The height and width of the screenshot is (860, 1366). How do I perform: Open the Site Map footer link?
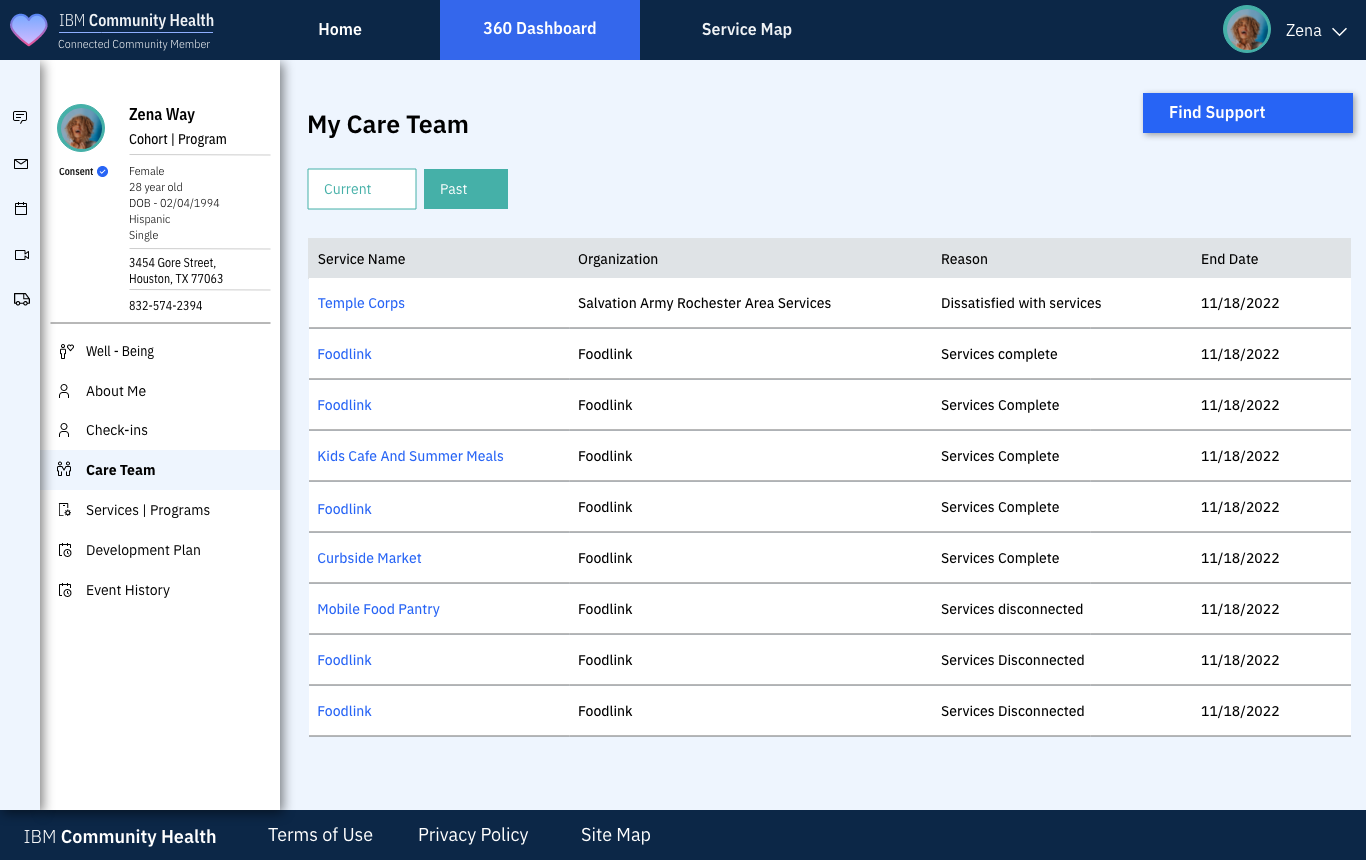[x=616, y=835]
